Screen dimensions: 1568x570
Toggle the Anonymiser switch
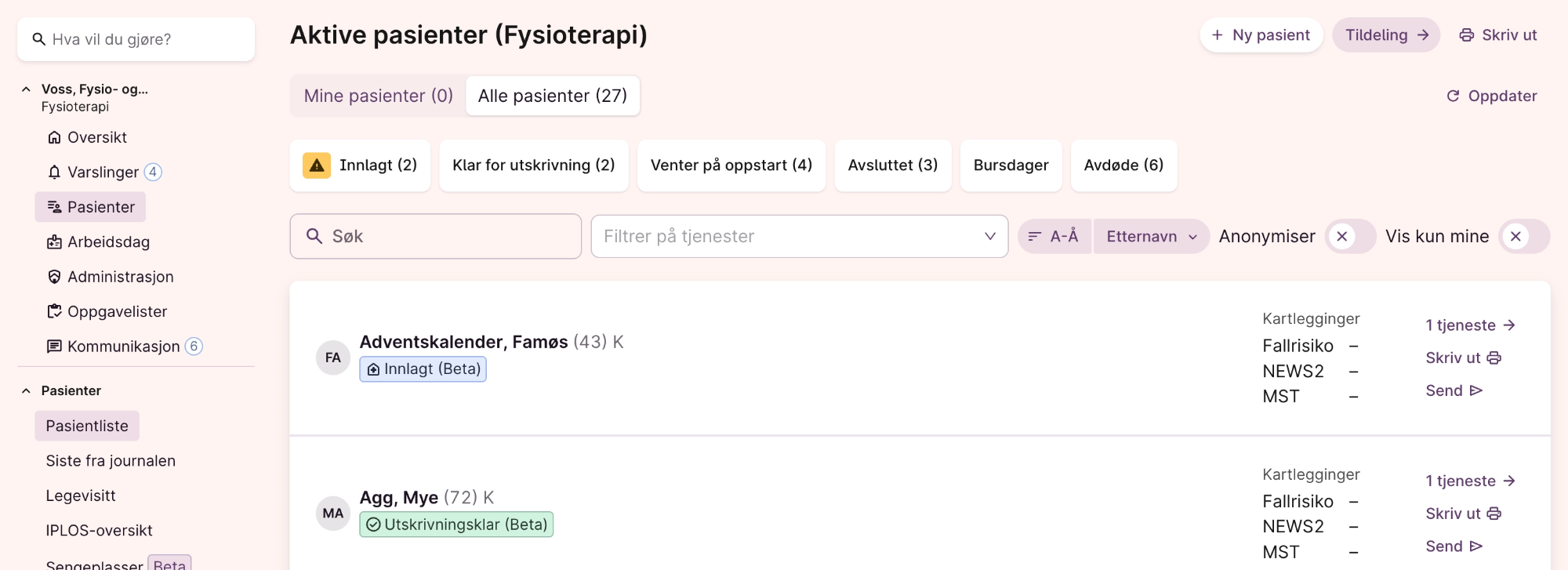point(1349,237)
